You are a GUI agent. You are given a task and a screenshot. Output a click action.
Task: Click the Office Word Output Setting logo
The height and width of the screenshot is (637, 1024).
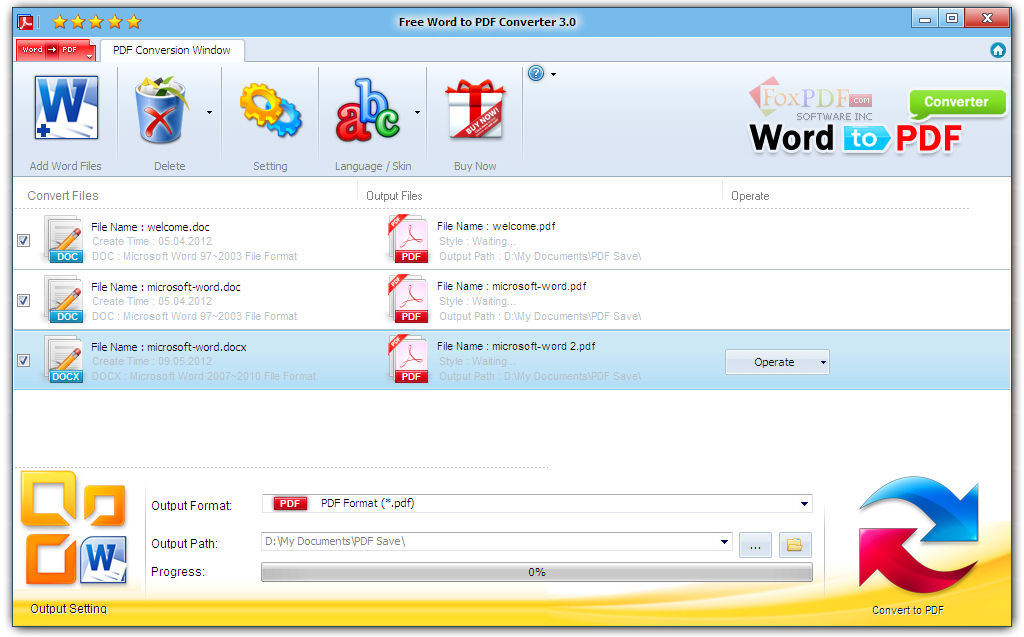click(x=74, y=528)
